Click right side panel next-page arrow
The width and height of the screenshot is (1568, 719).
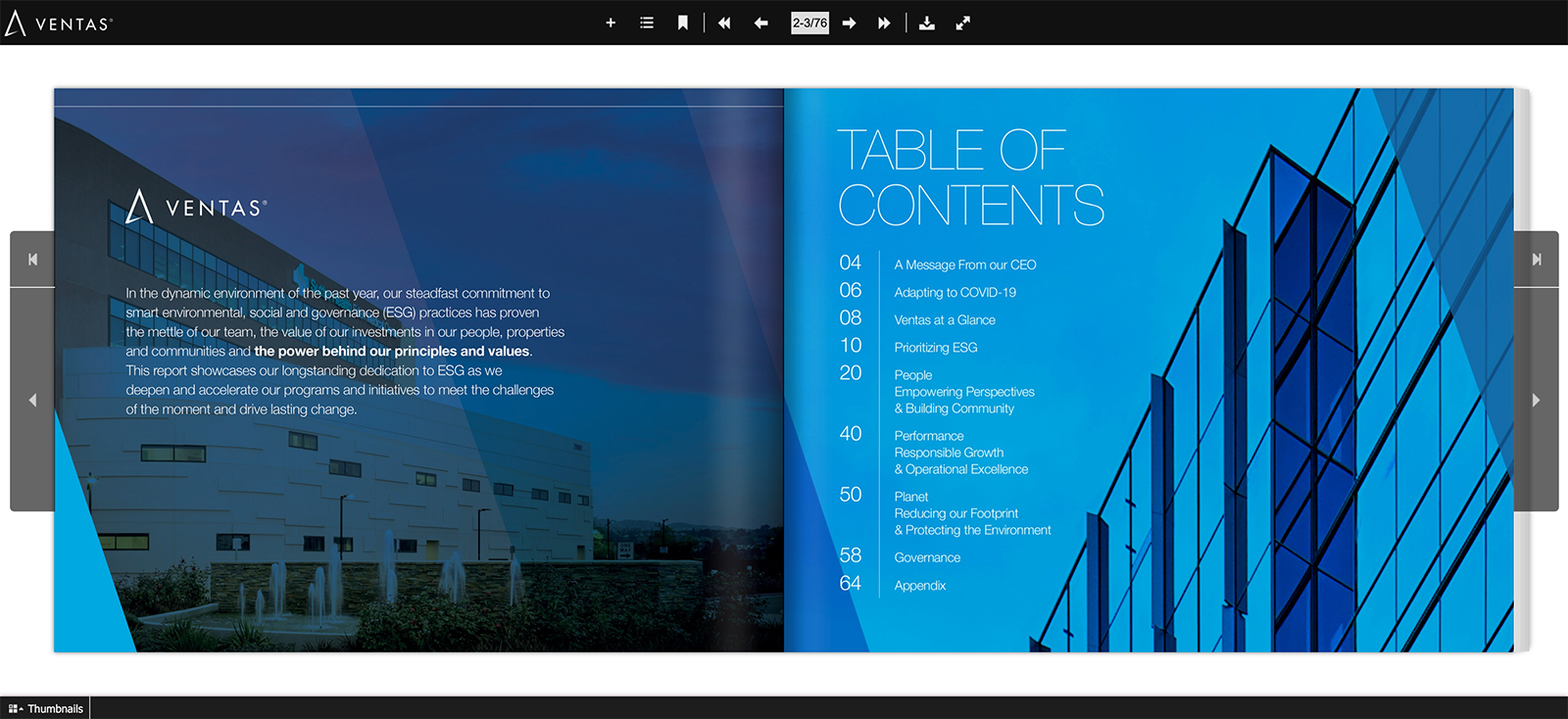point(1537,400)
